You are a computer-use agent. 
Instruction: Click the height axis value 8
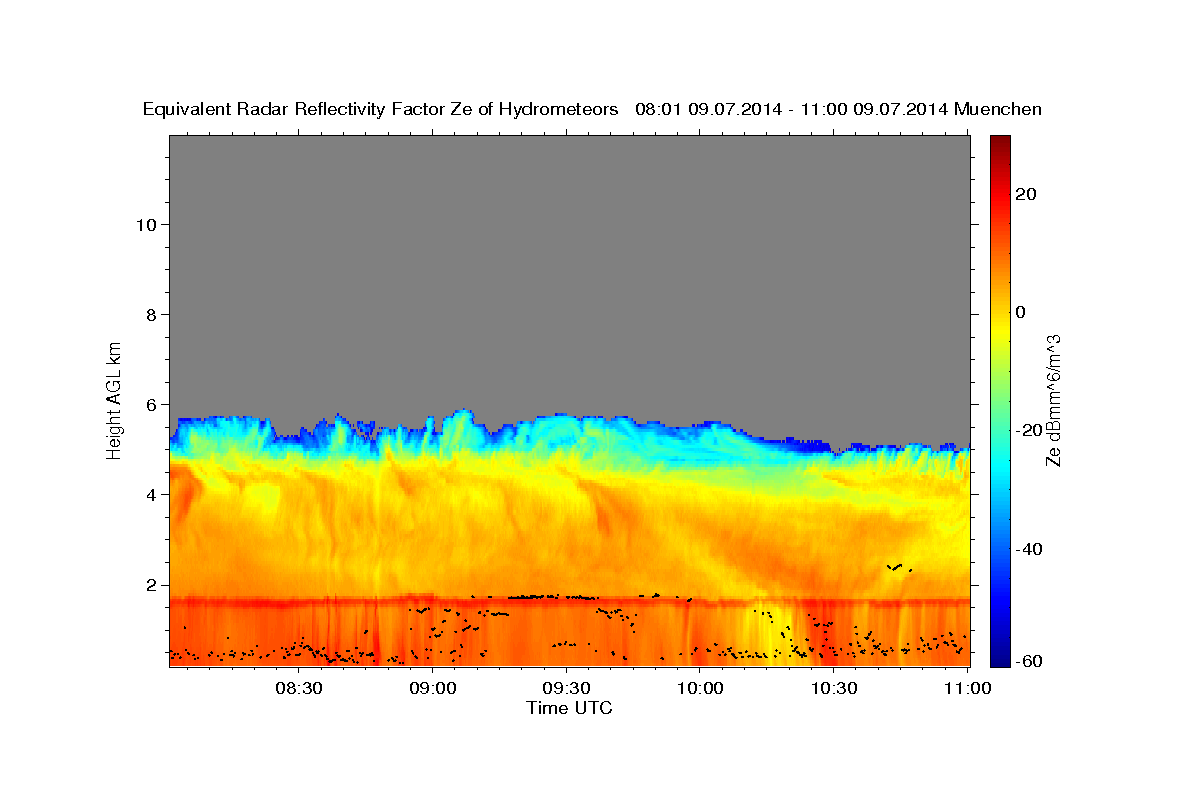tap(150, 314)
